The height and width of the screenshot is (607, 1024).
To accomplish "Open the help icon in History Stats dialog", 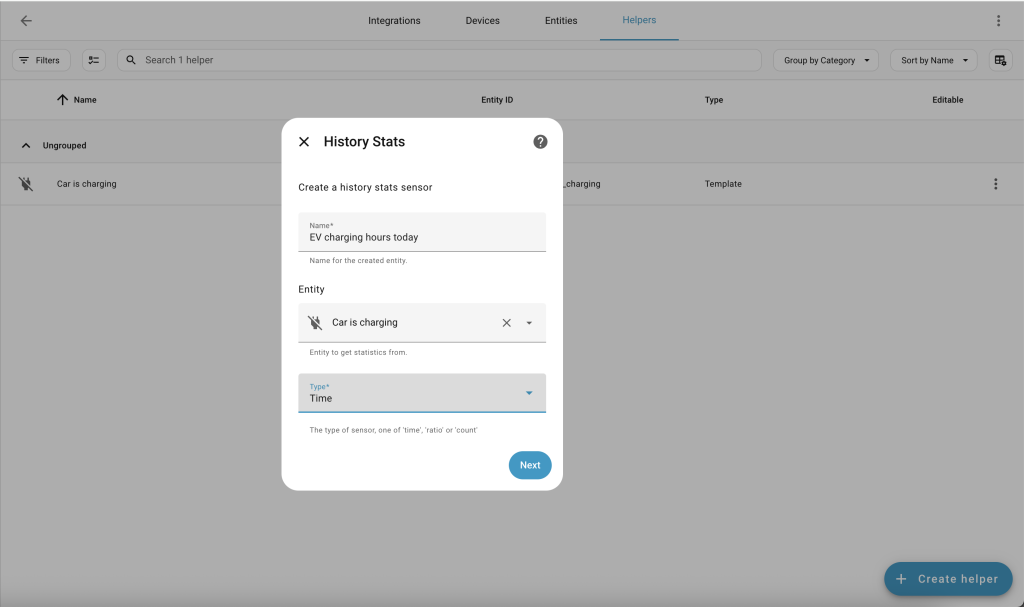I will (540, 142).
